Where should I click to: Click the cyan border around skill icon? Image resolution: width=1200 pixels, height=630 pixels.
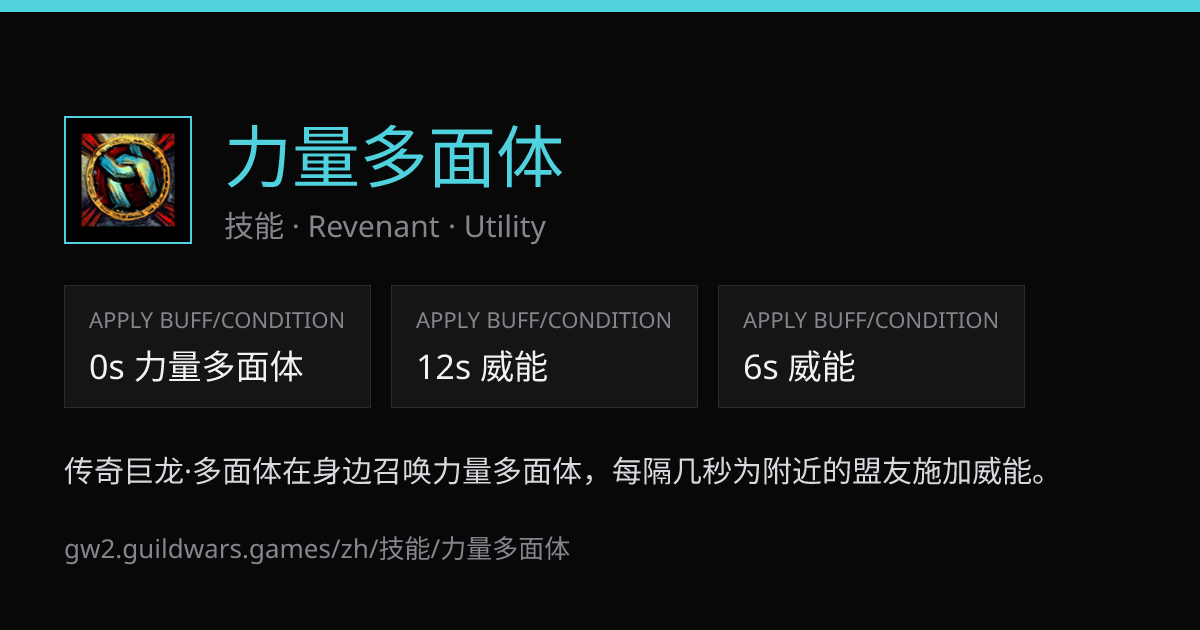point(128,118)
